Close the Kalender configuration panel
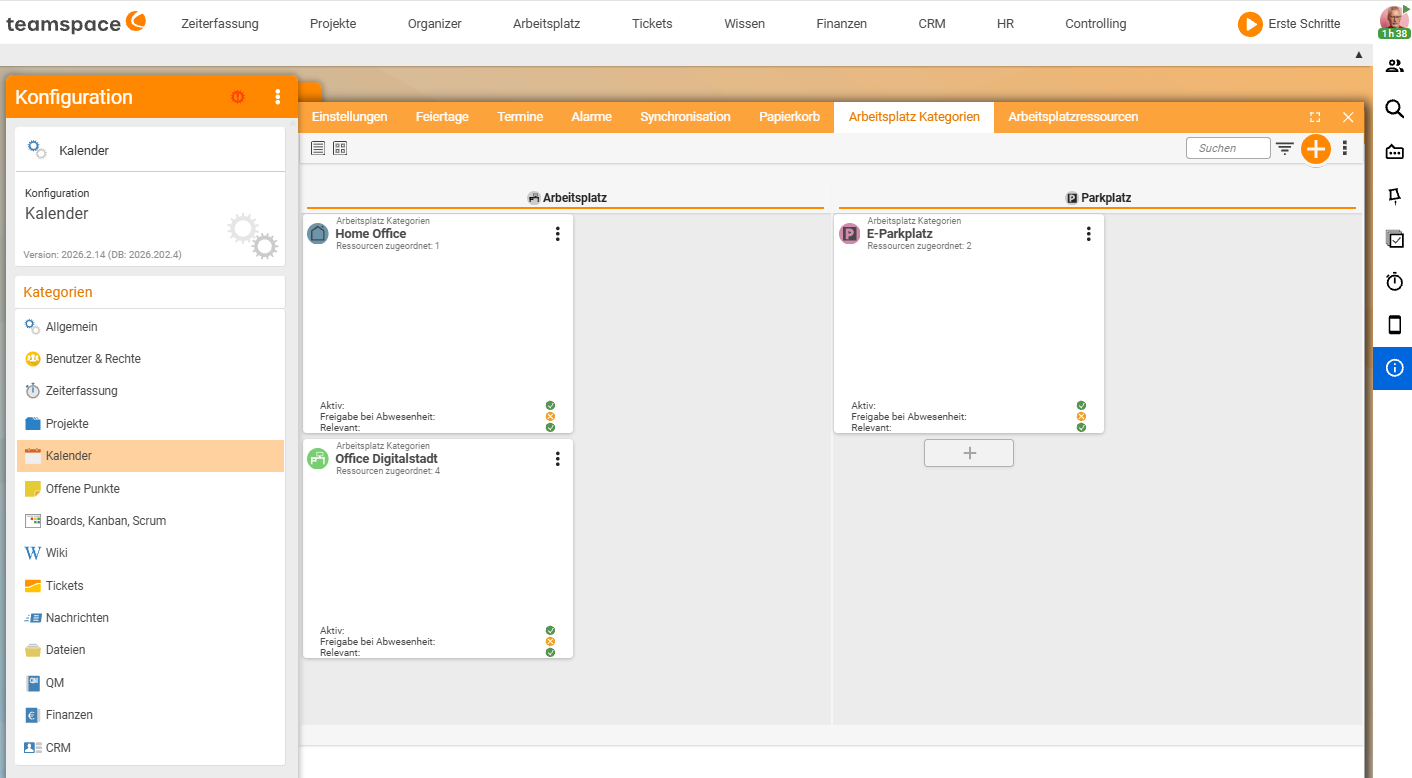 1348,117
